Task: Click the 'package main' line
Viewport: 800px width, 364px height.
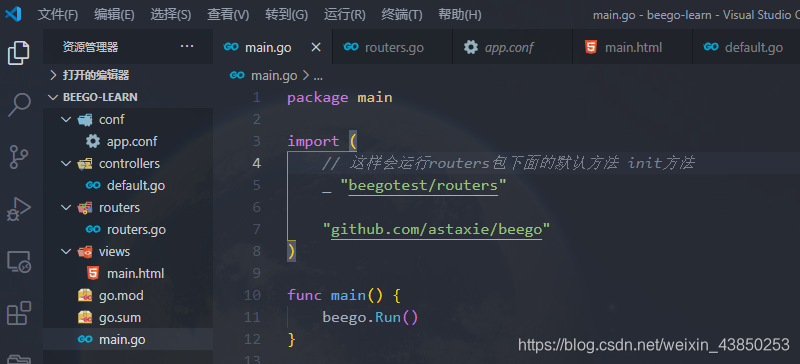Action: (x=340, y=98)
